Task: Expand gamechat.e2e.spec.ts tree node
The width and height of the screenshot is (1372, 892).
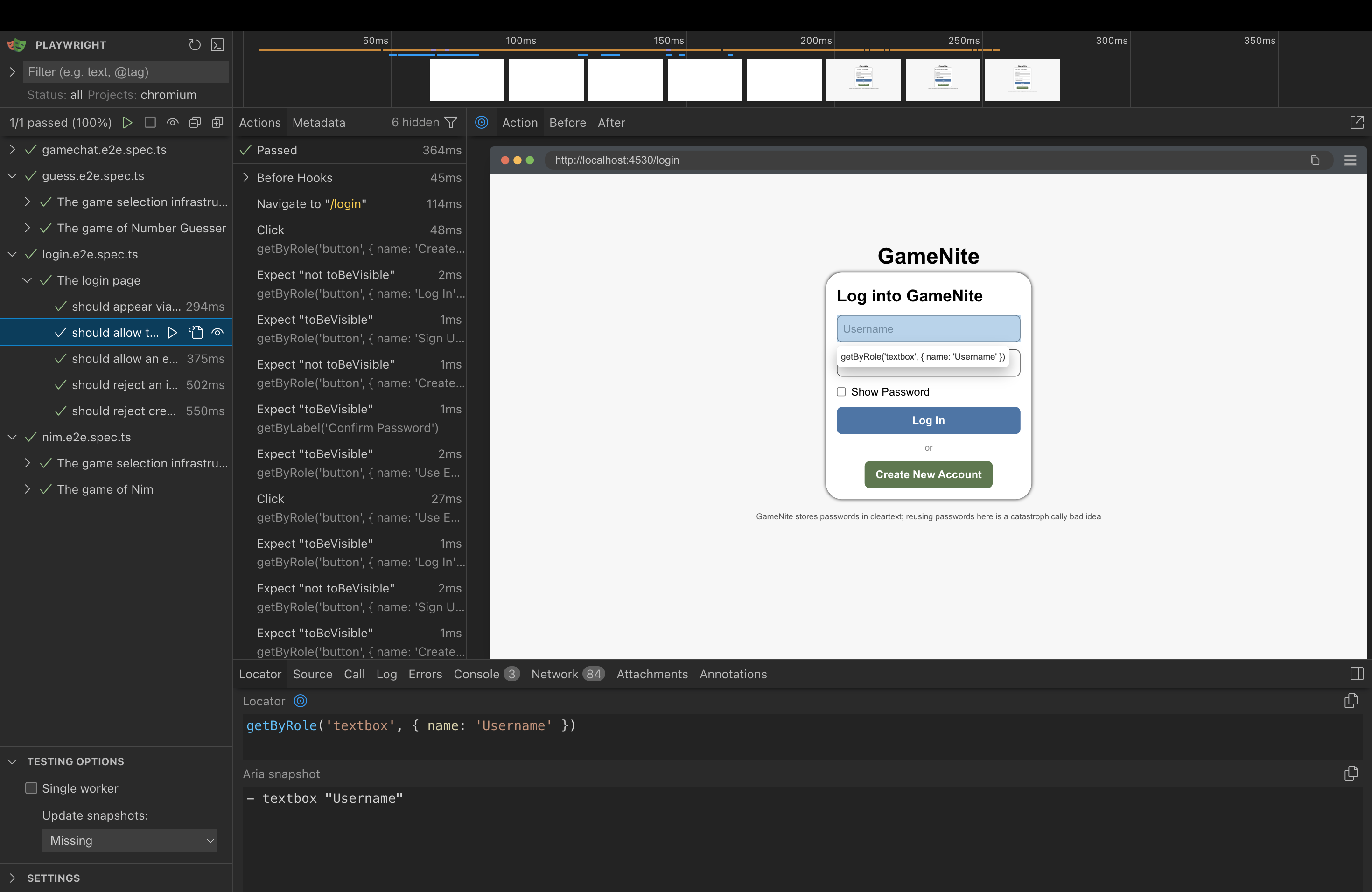Action: coord(12,150)
